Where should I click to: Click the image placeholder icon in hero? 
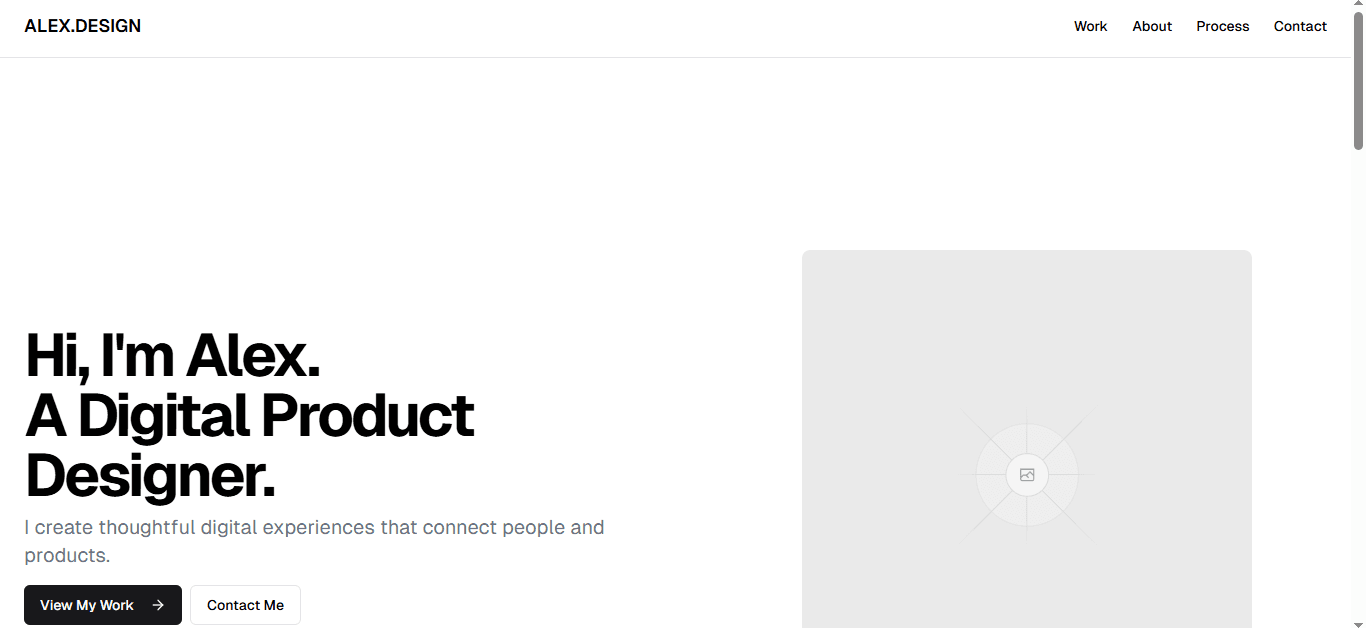coord(1027,475)
